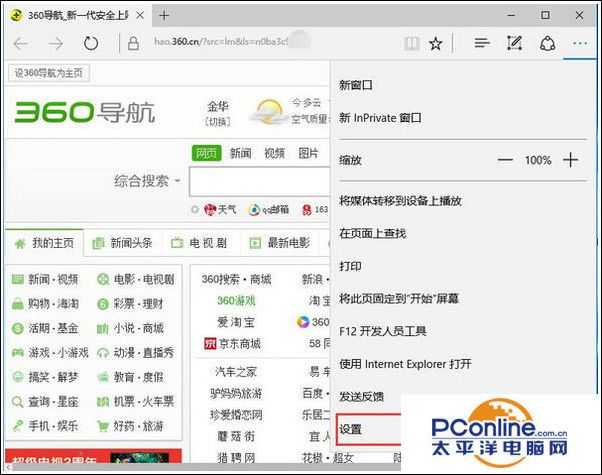Click the lock icon in address bar
602x475 pixels.
[x=133, y=43]
